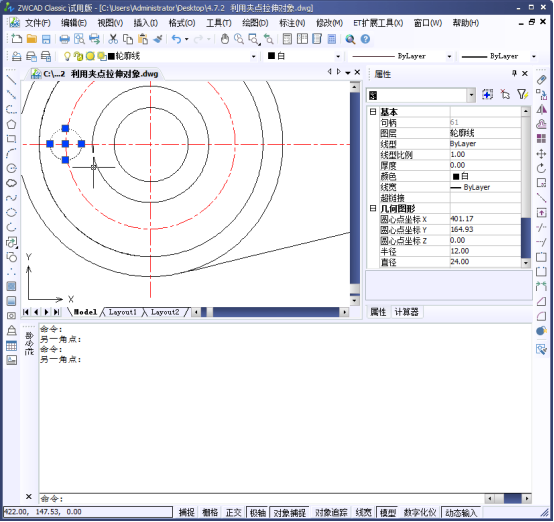This screenshot has height=522, width=554.
Task: Open the color dropdown showing 白
Action: coord(304,56)
